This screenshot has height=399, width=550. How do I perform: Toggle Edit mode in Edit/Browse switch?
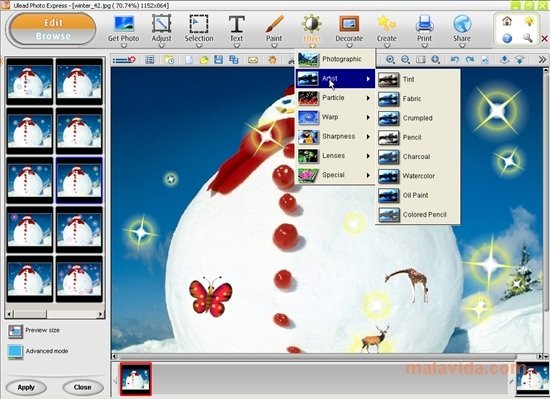pos(53,23)
